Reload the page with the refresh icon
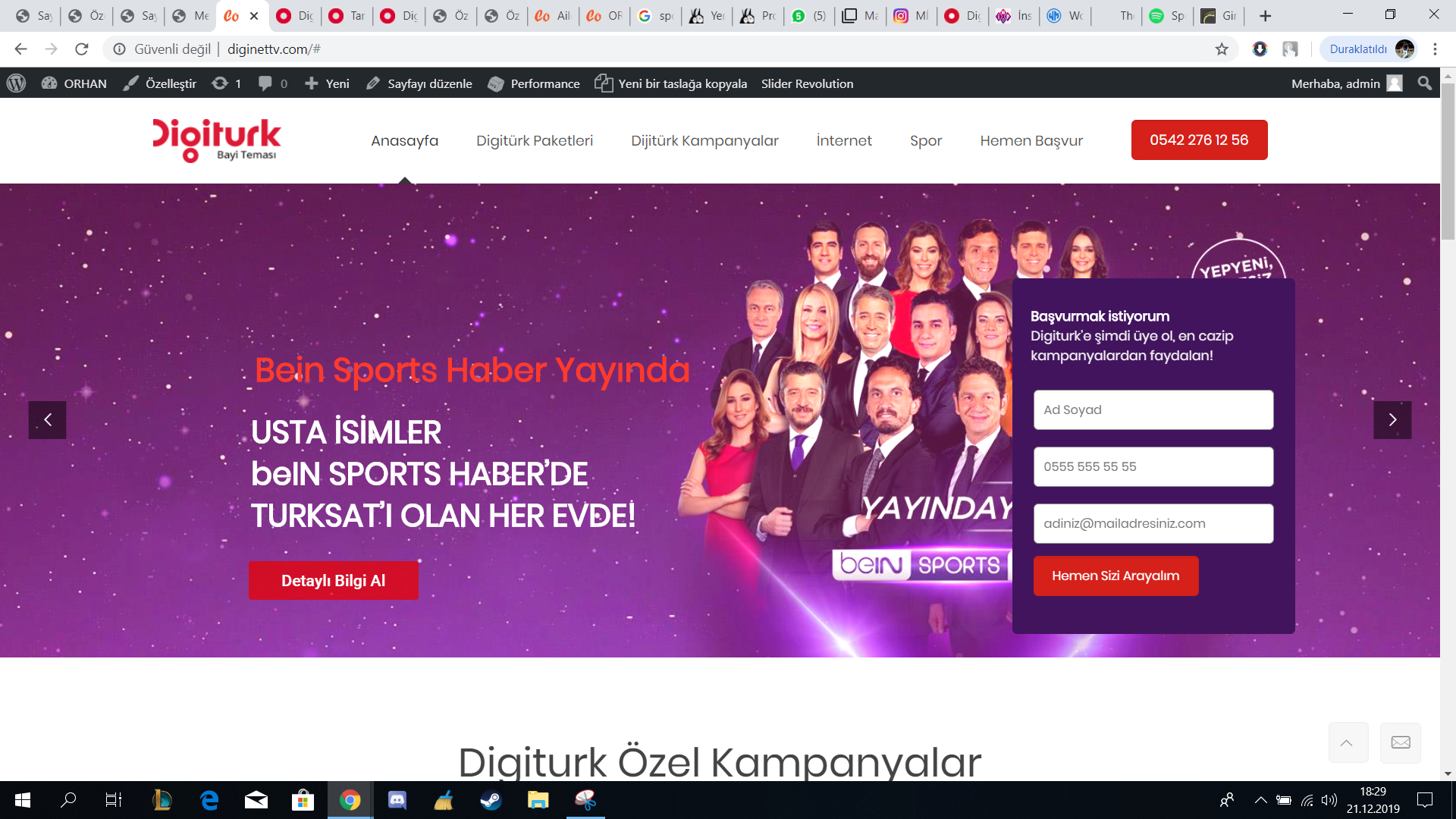The width and height of the screenshot is (1456, 819). pyautogui.click(x=82, y=49)
